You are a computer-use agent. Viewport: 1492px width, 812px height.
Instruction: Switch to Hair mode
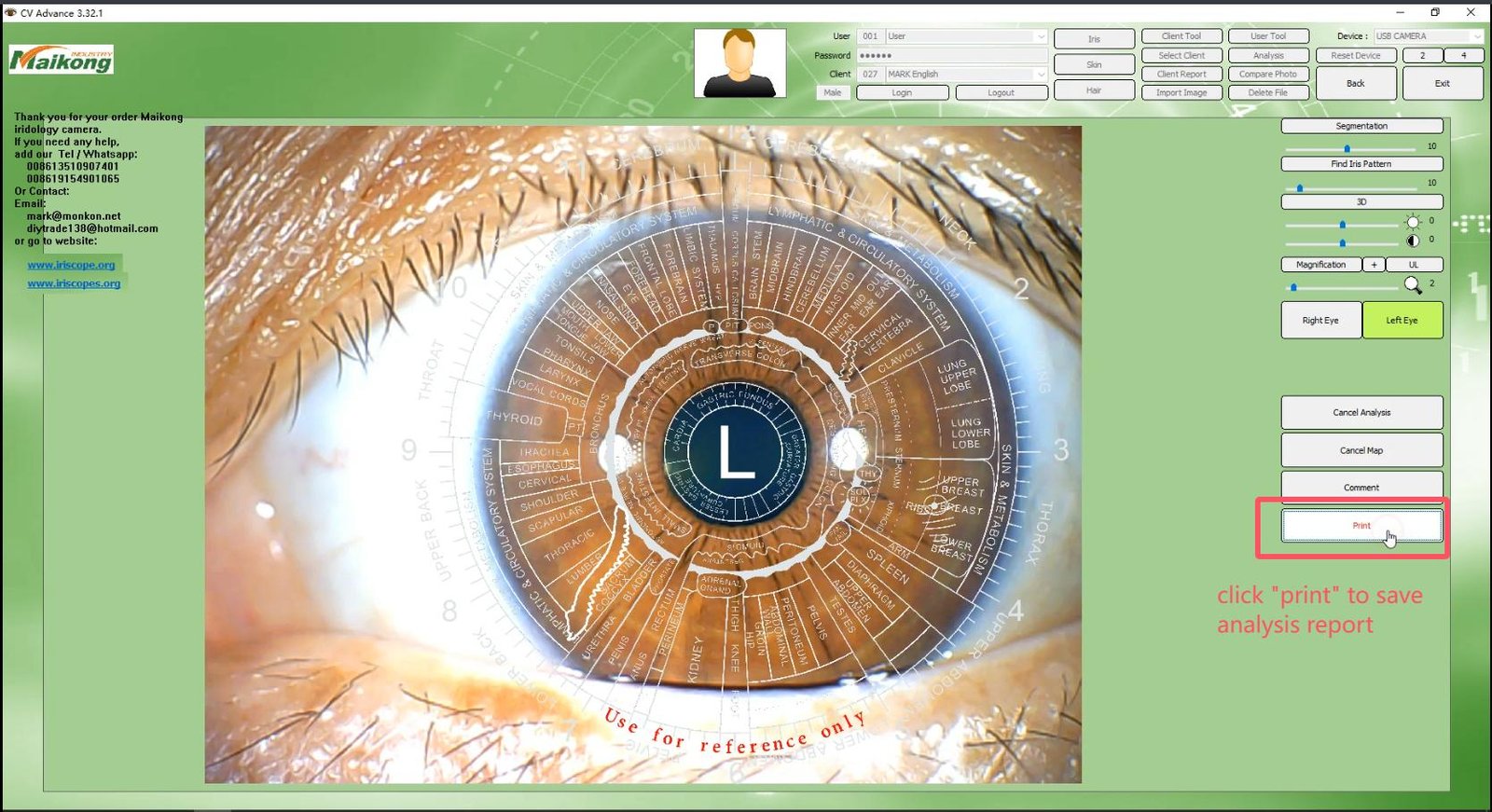click(1094, 90)
